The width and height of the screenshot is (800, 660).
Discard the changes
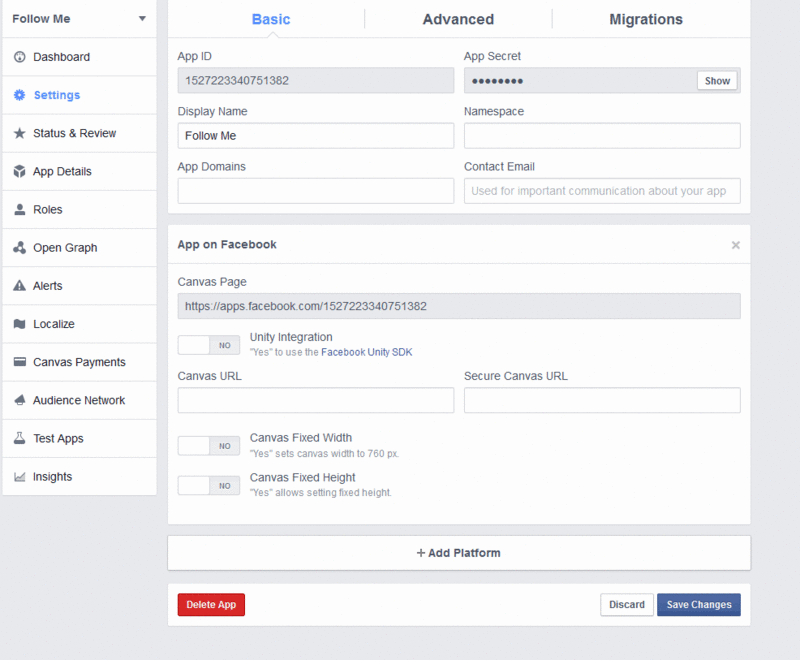click(627, 604)
